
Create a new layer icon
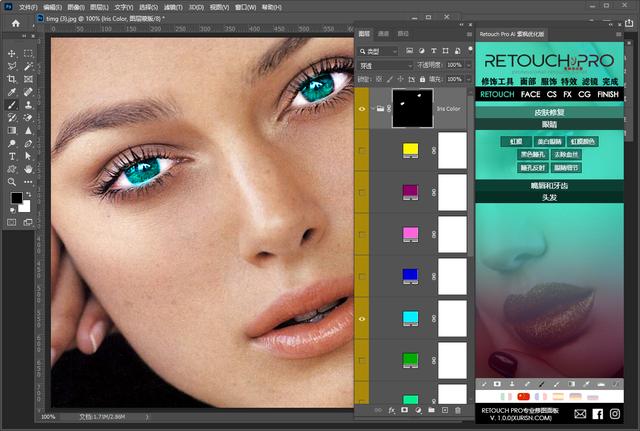444,410
